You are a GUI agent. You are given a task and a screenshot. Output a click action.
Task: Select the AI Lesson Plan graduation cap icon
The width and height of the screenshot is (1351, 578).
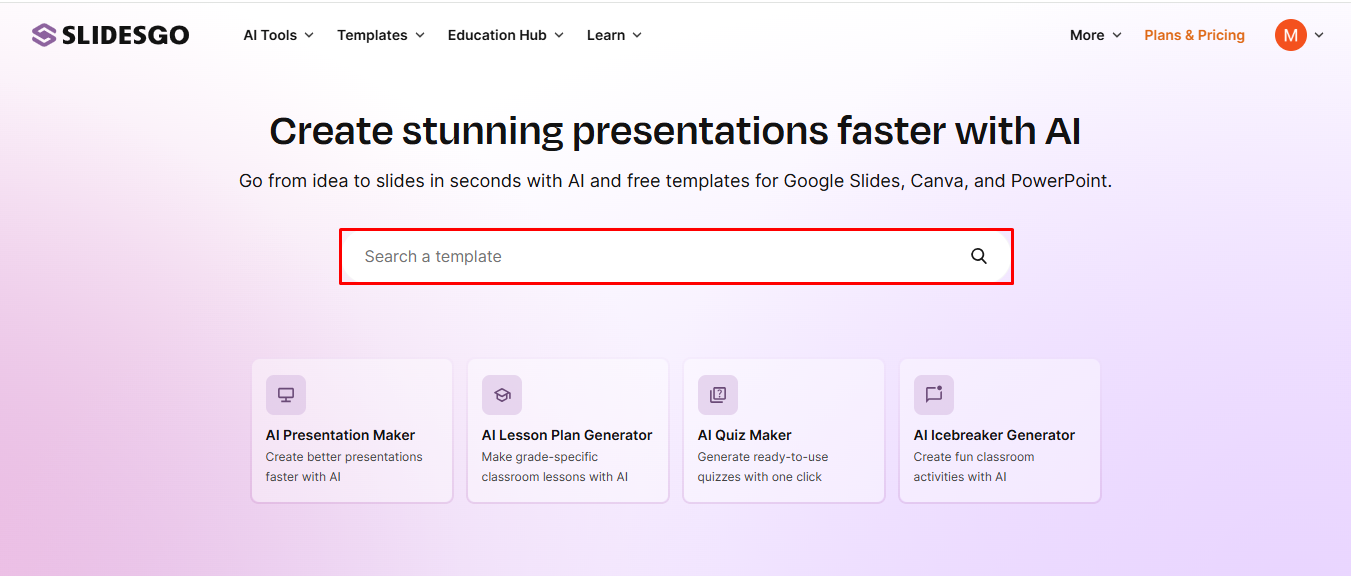(x=502, y=395)
